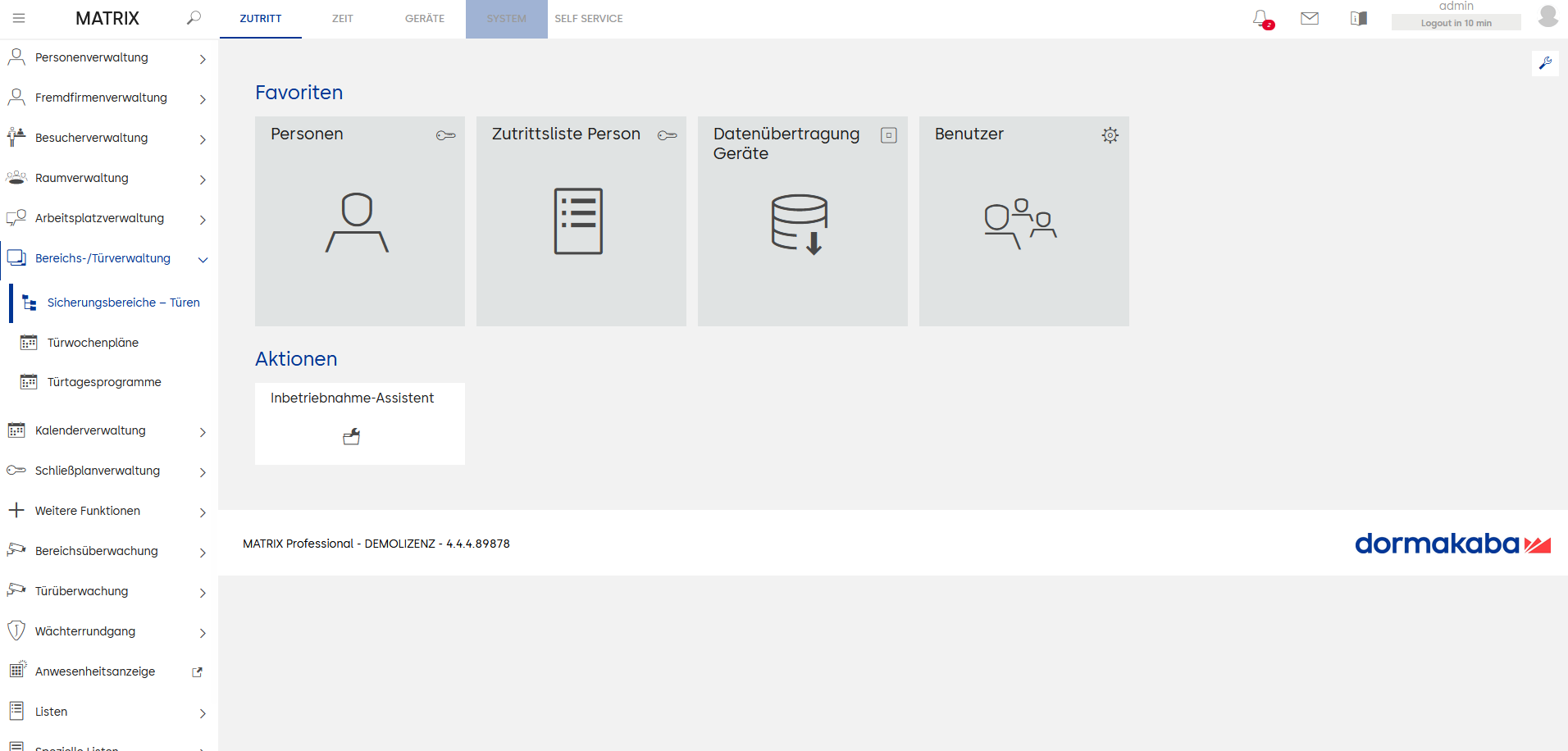This screenshot has height=751, width=1568.
Task: Expand the Kalenderverwaltung chevron
Action: point(203,432)
